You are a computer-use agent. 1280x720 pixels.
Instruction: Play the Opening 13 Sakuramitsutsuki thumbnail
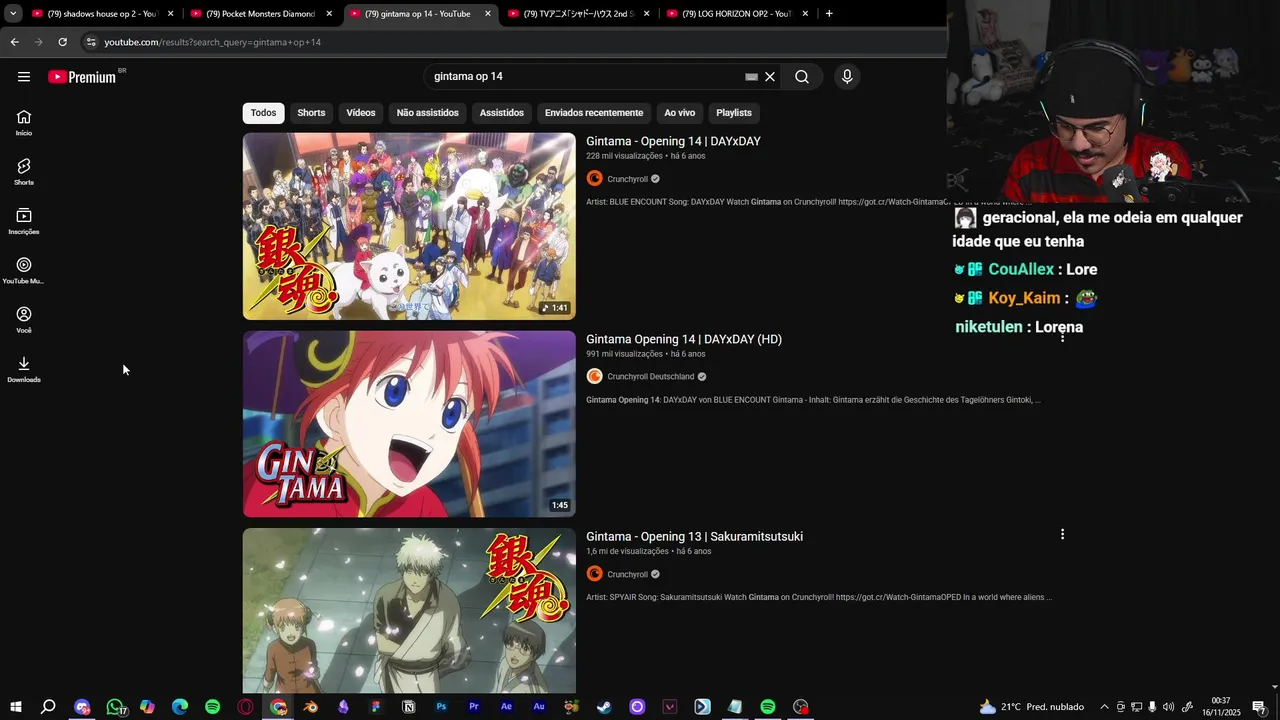pyautogui.click(x=409, y=611)
